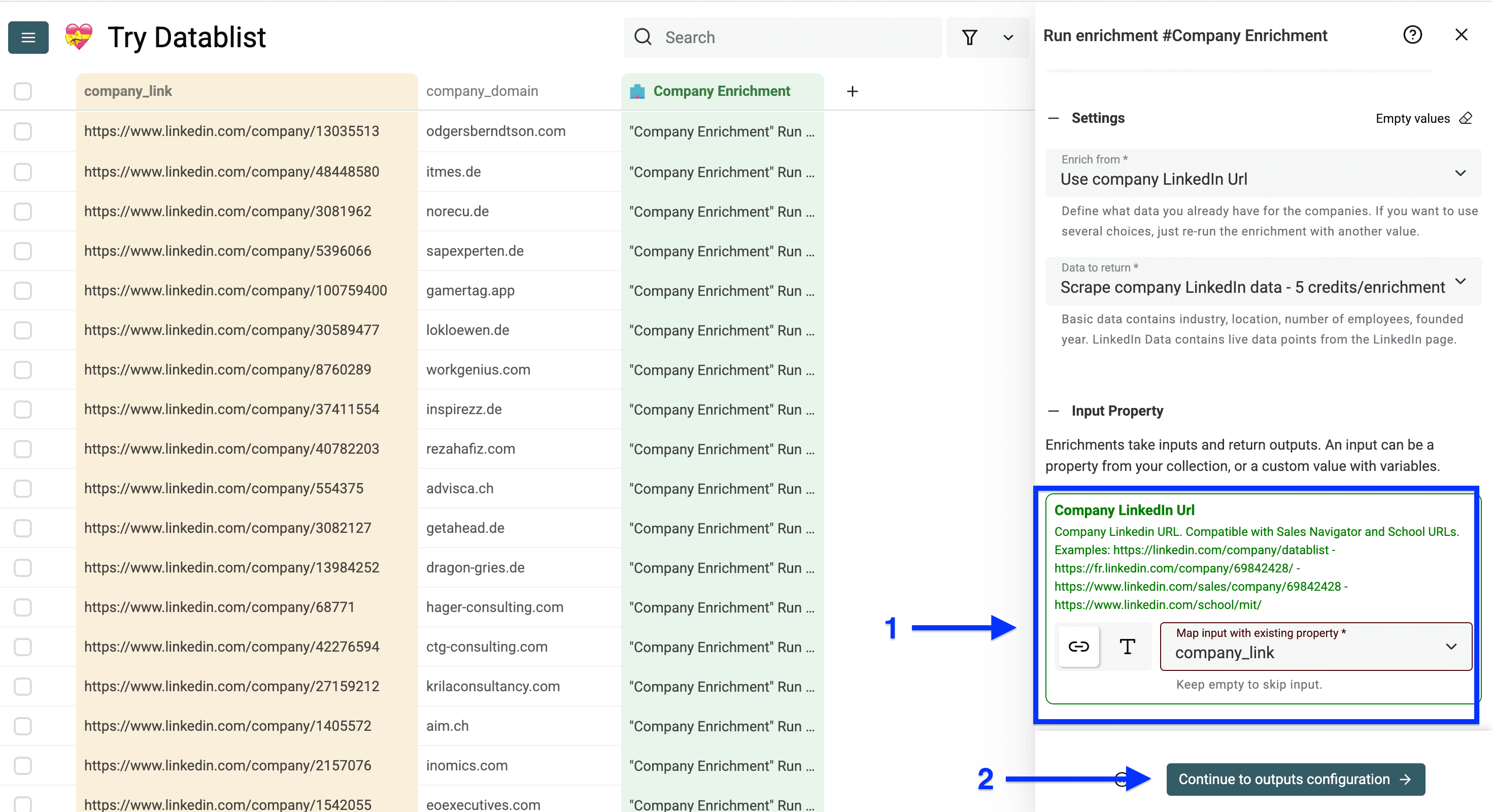Select the T text input type icon
The height and width of the screenshot is (812, 1492).
click(x=1127, y=647)
